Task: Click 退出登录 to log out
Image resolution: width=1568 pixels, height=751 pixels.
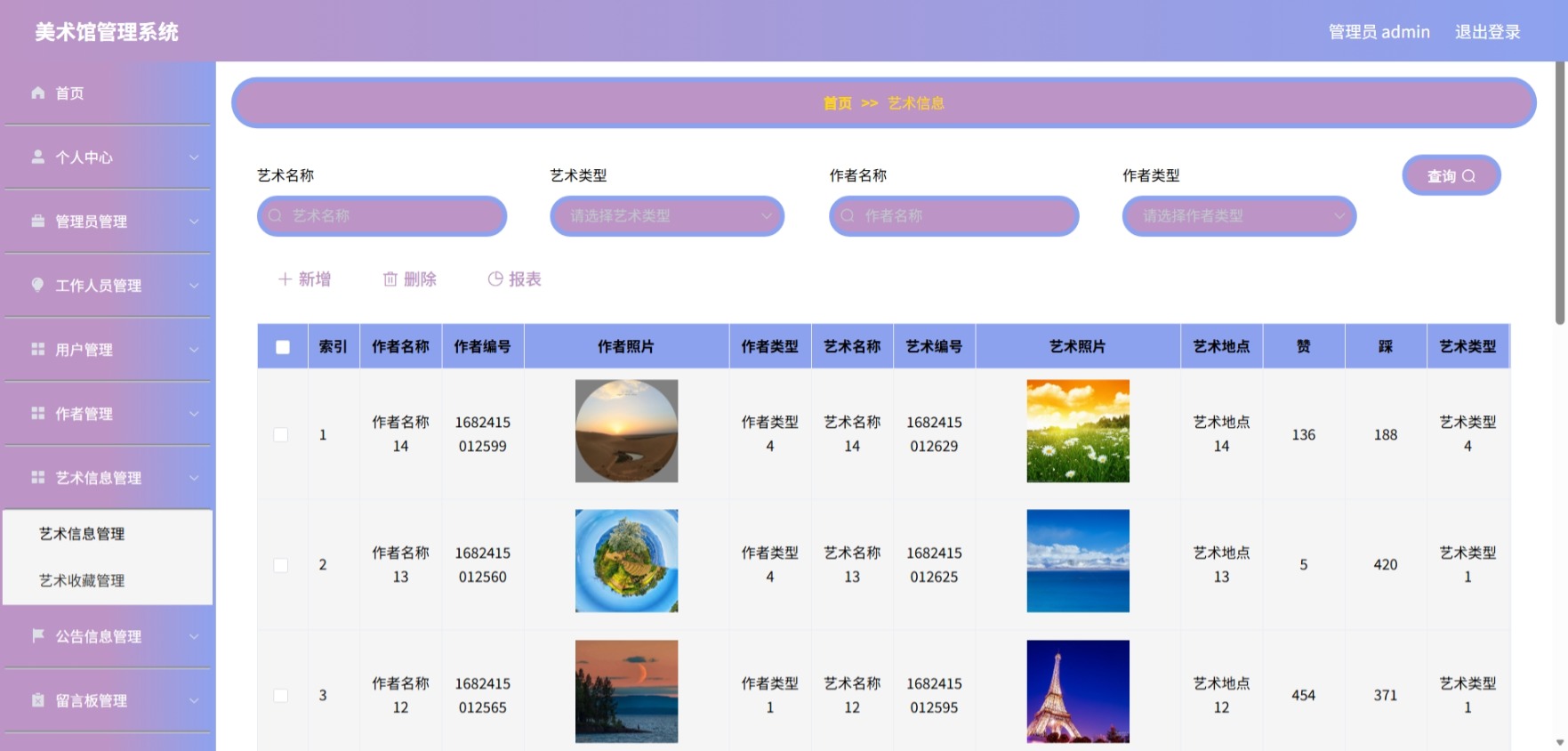Action: pos(1487,32)
